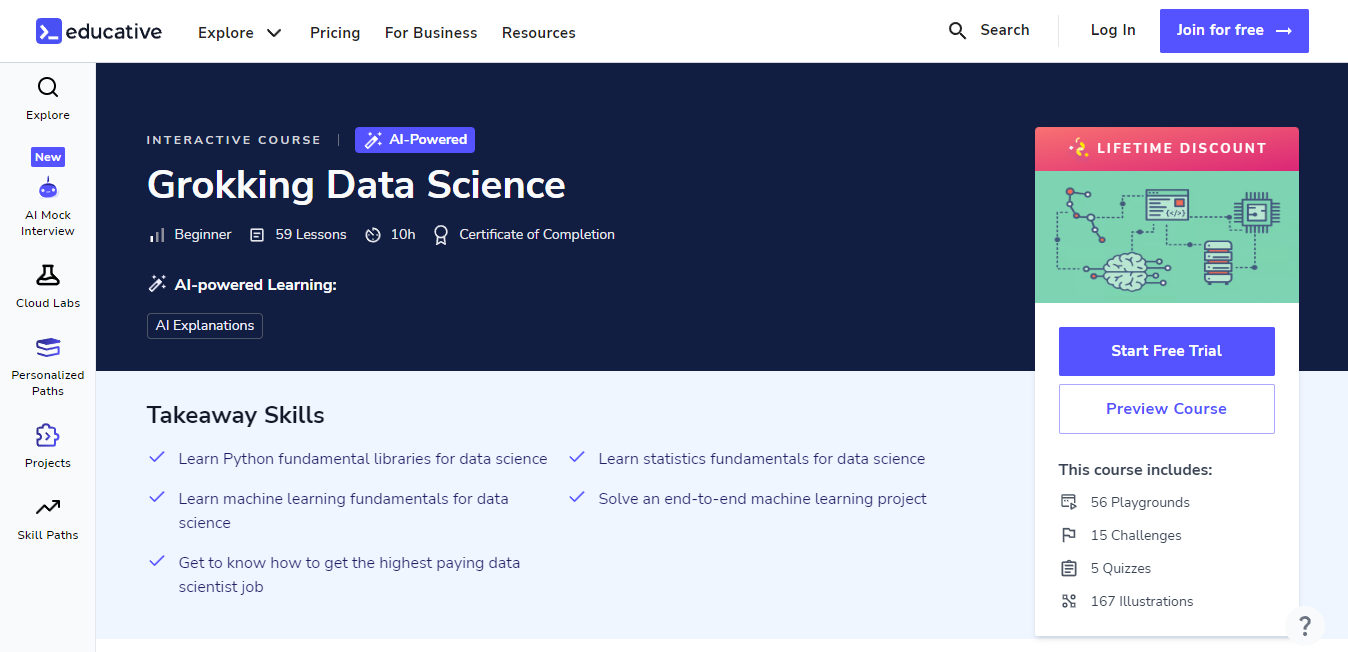This screenshot has height=652, width=1348.
Task: Open Projects from the sidebar
Action: [x=48, y=436]
